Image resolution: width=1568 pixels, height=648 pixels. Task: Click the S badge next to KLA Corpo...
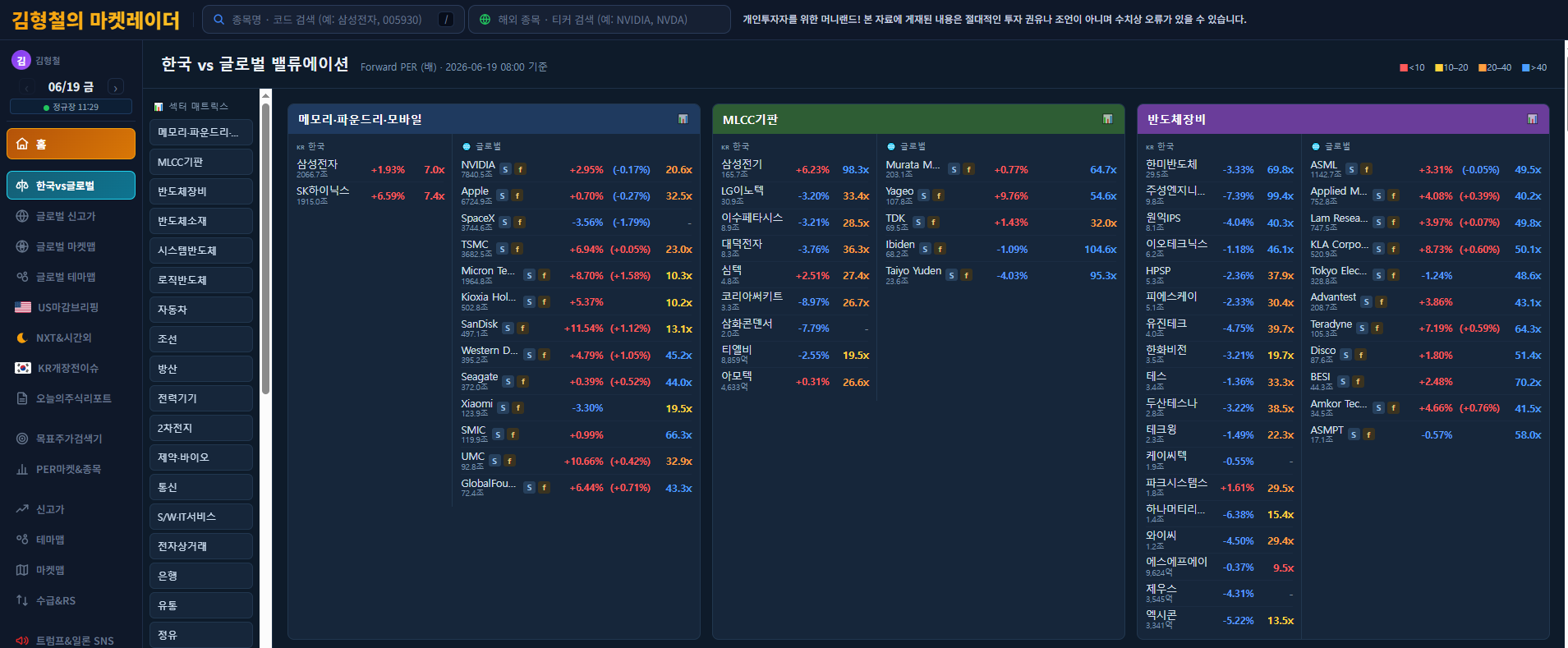1378,249
